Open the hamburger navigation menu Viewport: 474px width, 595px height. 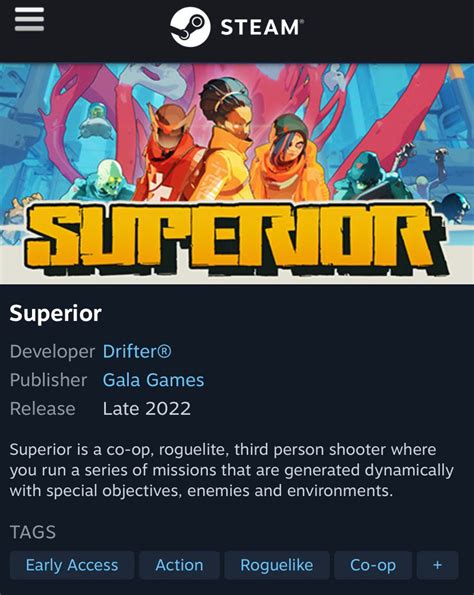coord(29,19)
